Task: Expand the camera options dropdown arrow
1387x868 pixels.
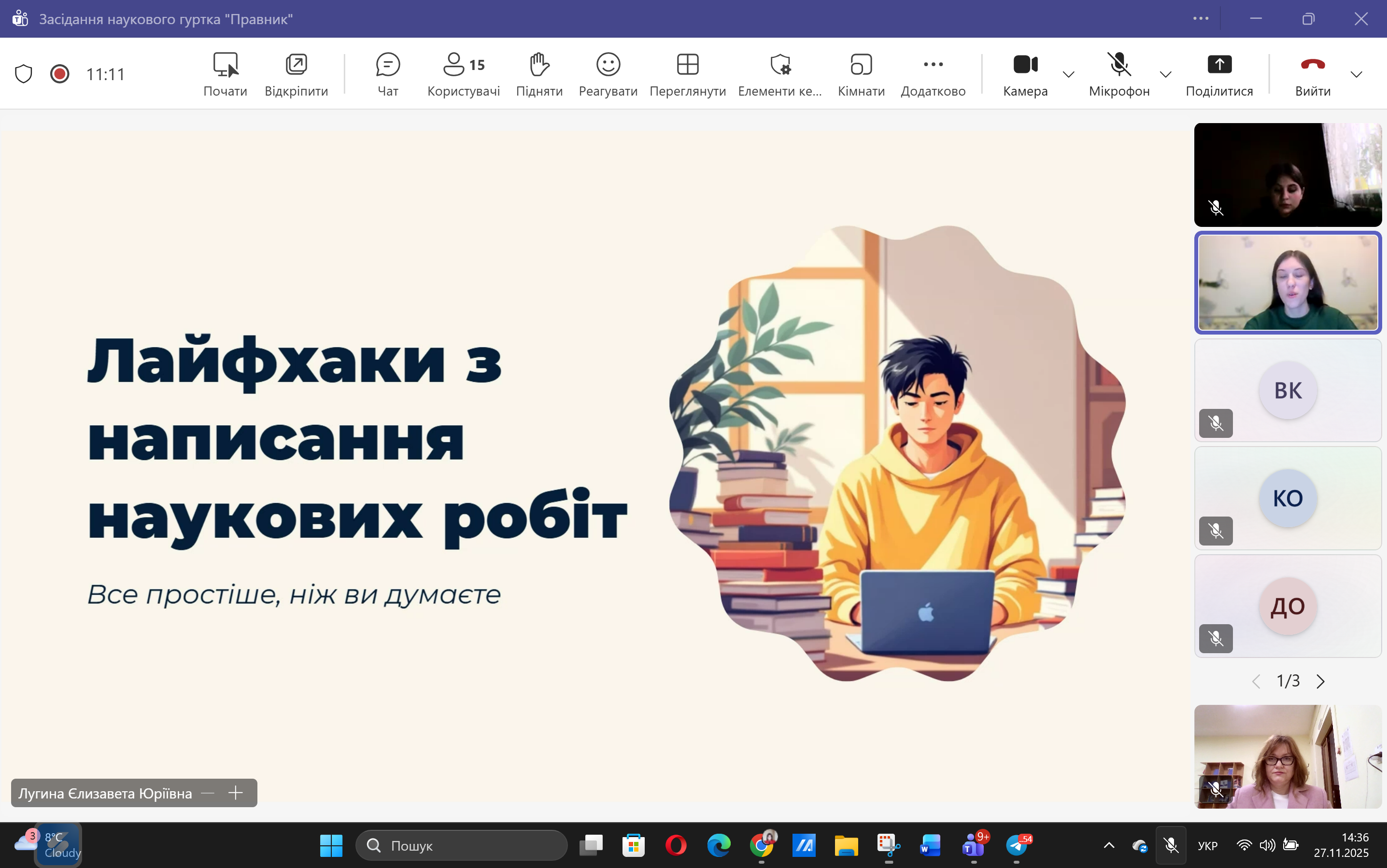Action: coord(1068,75)
